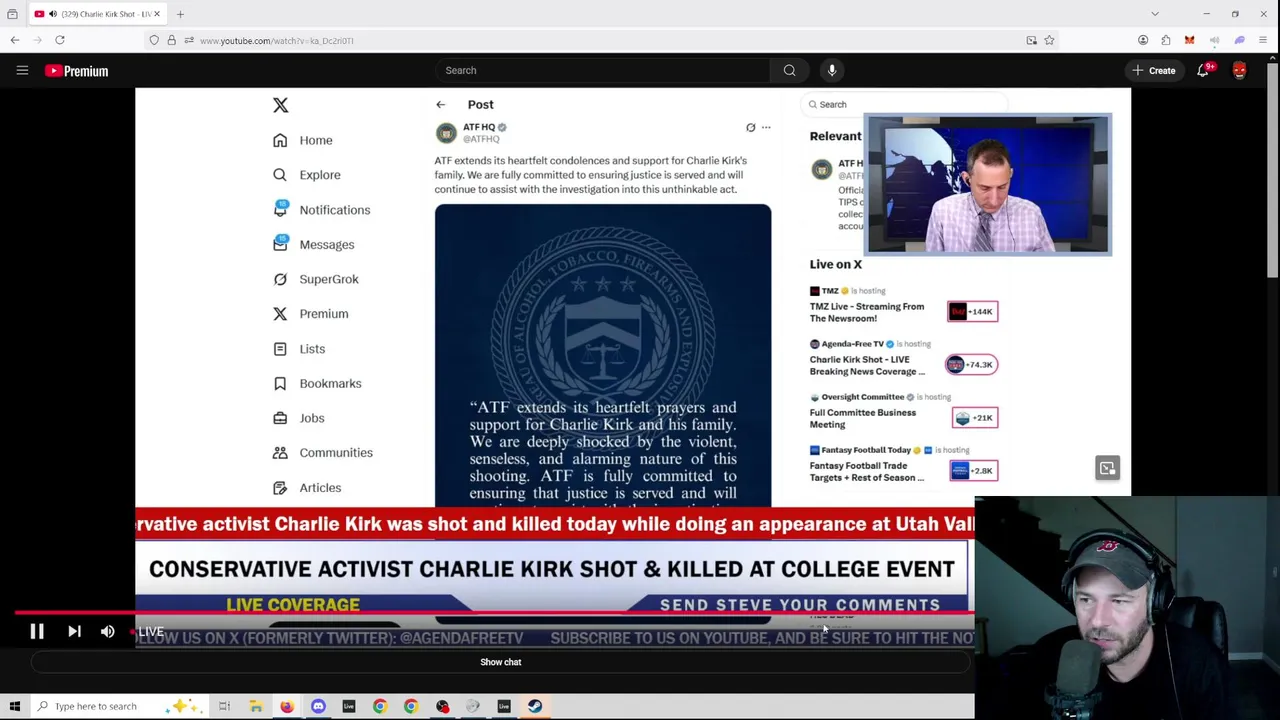
Task: Open picture-in-picture from address bar icon
Action: (x=1031, y=40)
